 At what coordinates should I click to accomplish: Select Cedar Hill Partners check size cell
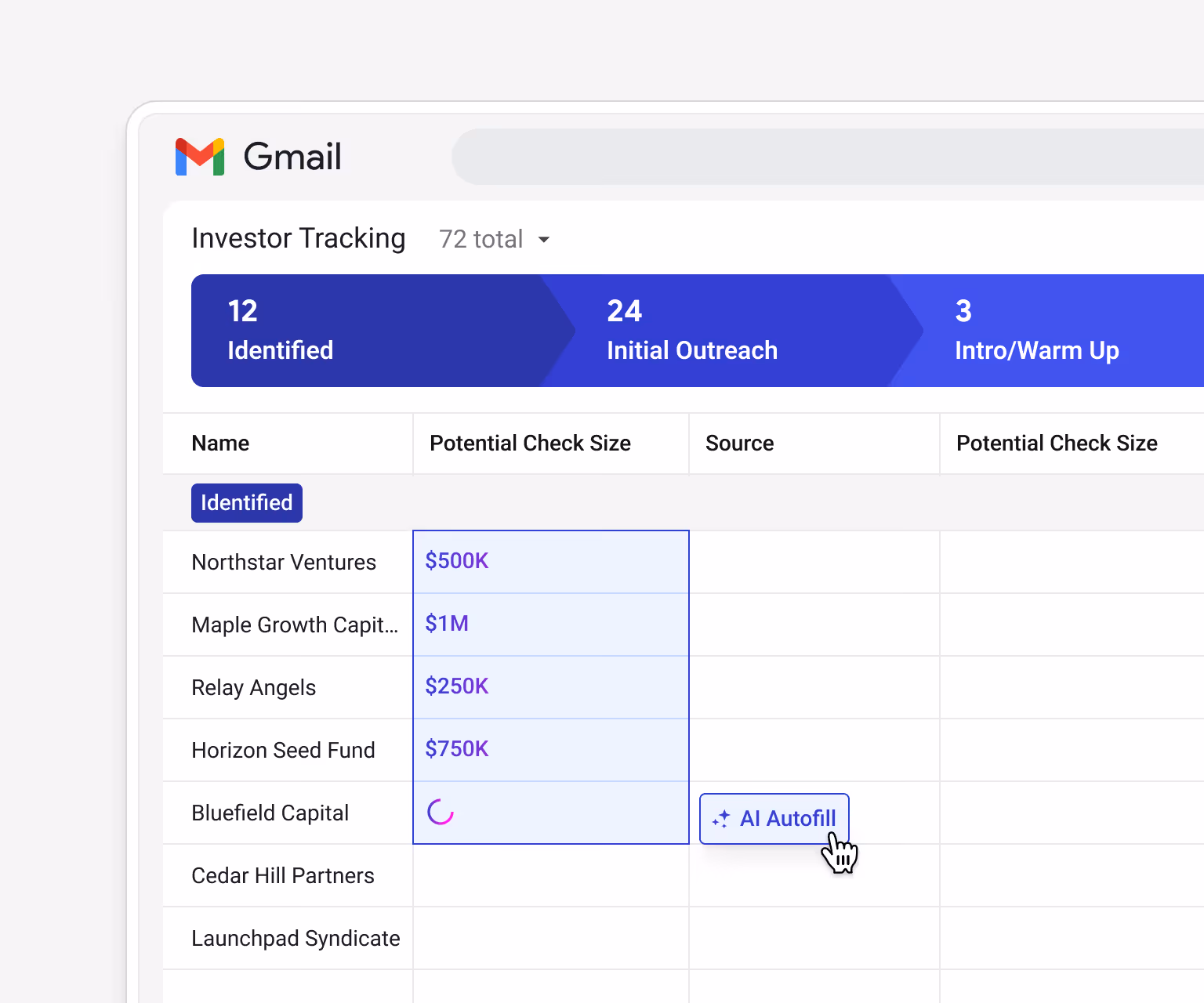click(x=551, y=876)
